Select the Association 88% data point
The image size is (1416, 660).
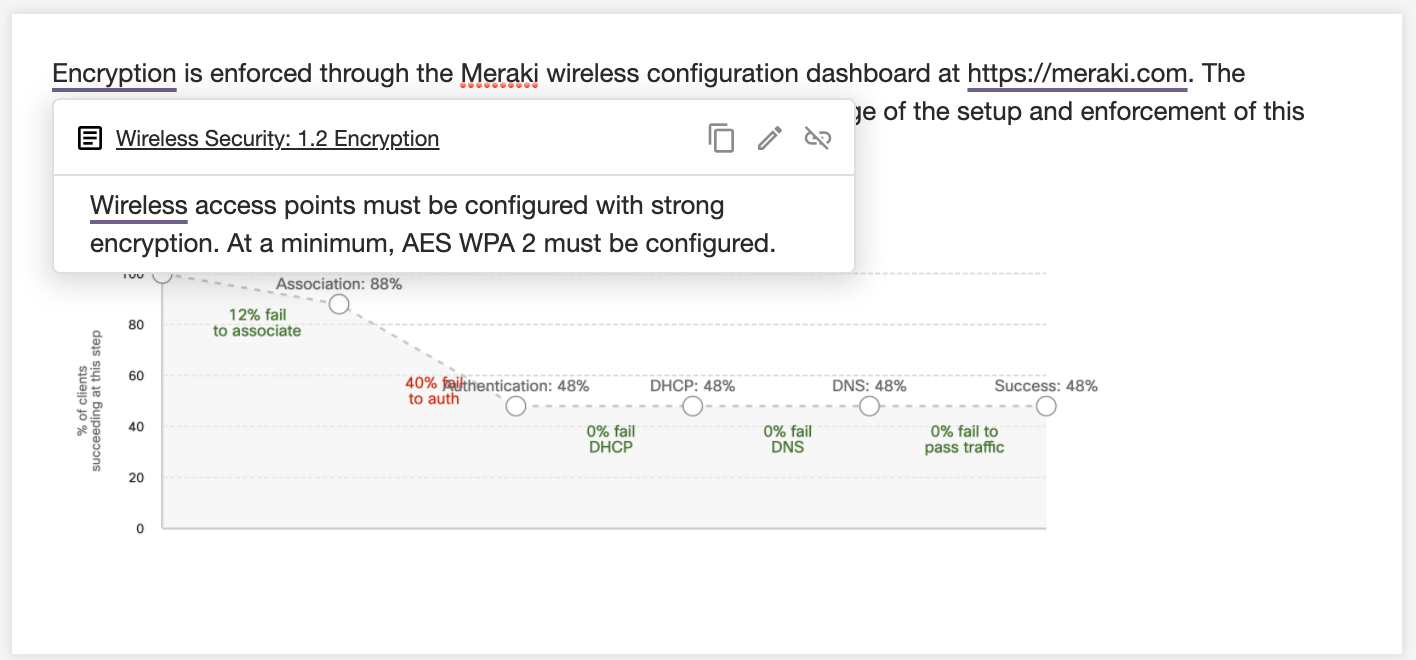(x=339, y=303)
